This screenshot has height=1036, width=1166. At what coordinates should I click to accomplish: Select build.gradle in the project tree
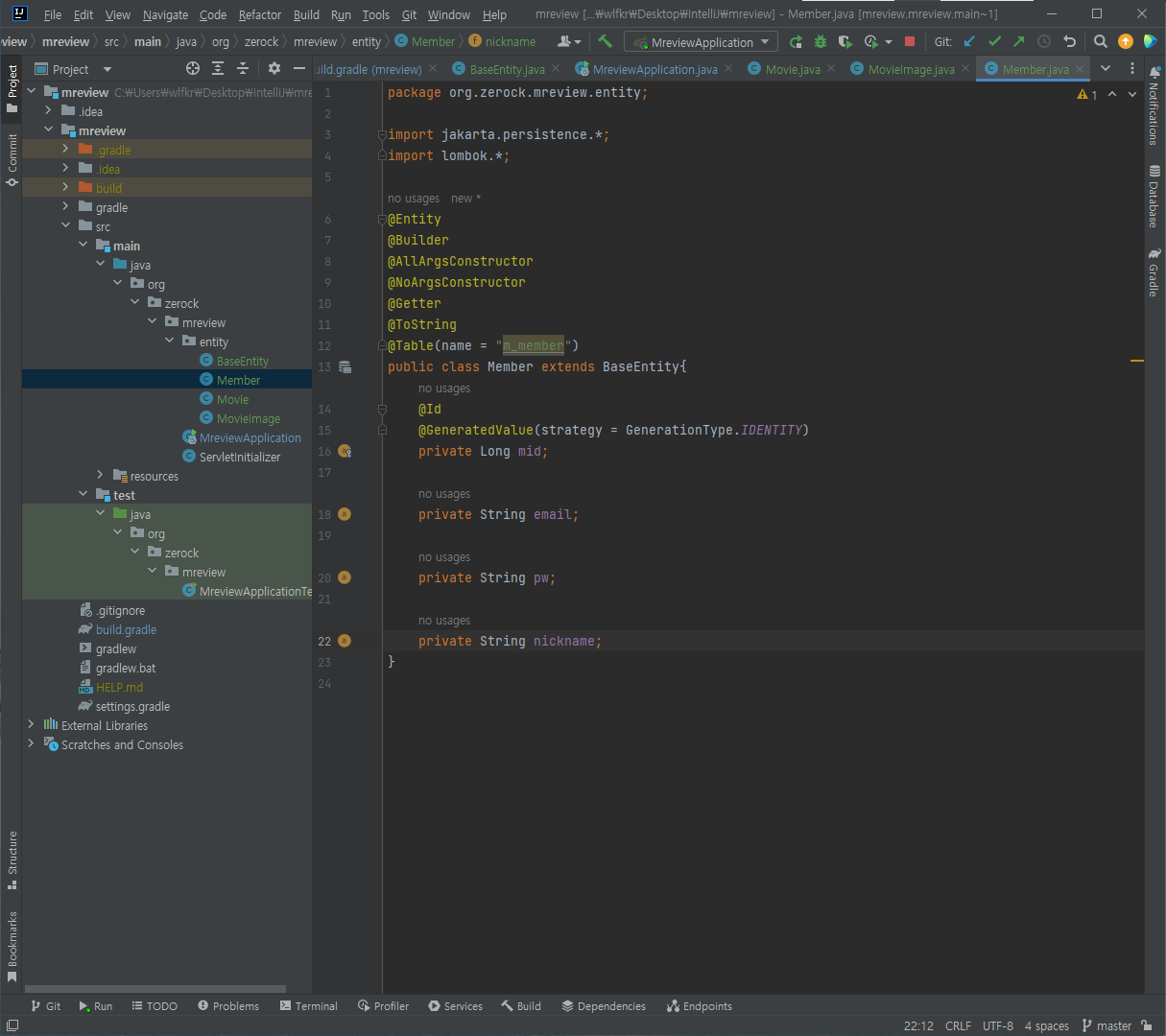126,629
